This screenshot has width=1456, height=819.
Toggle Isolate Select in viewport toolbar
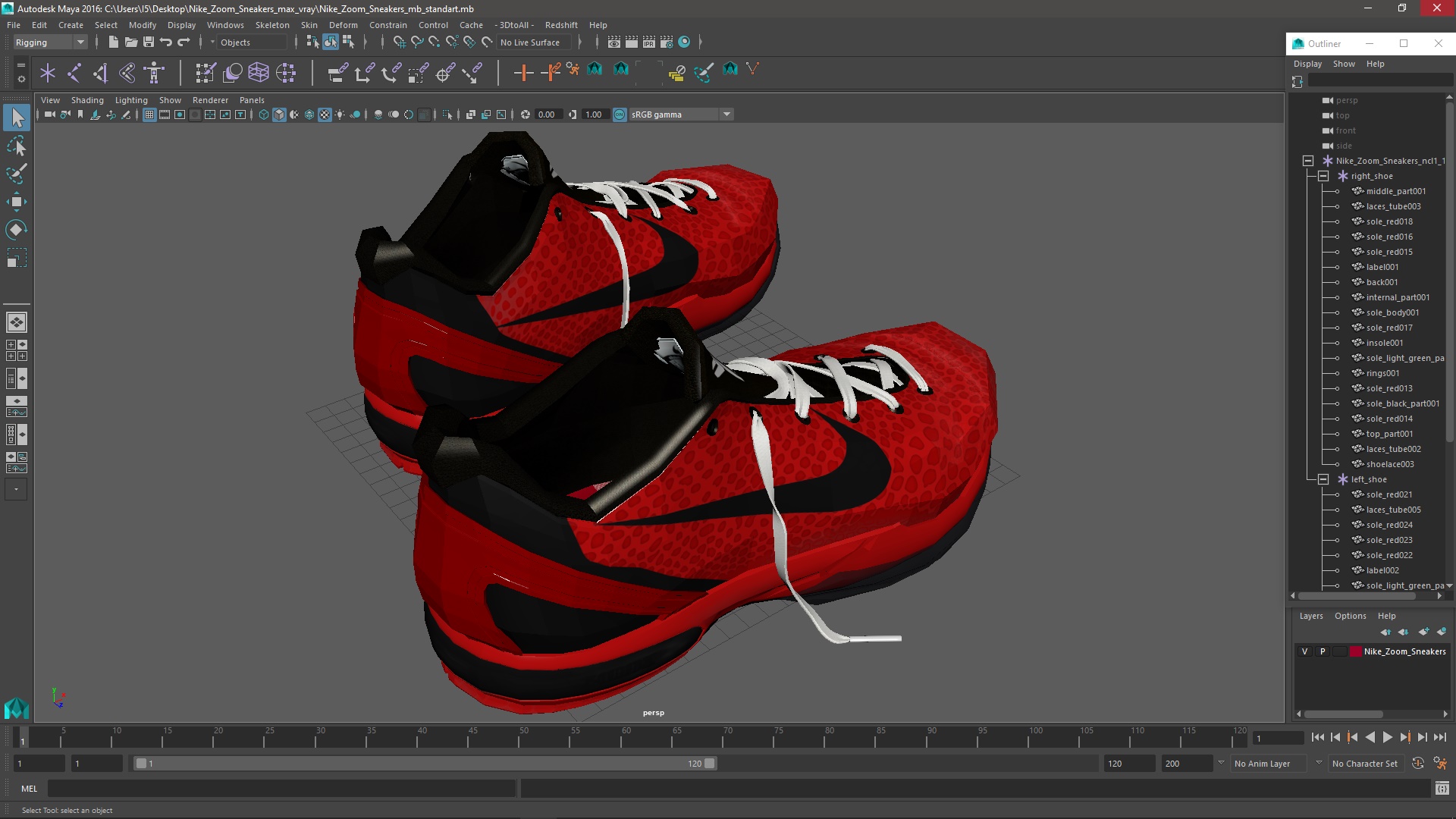tap(447, 115)
